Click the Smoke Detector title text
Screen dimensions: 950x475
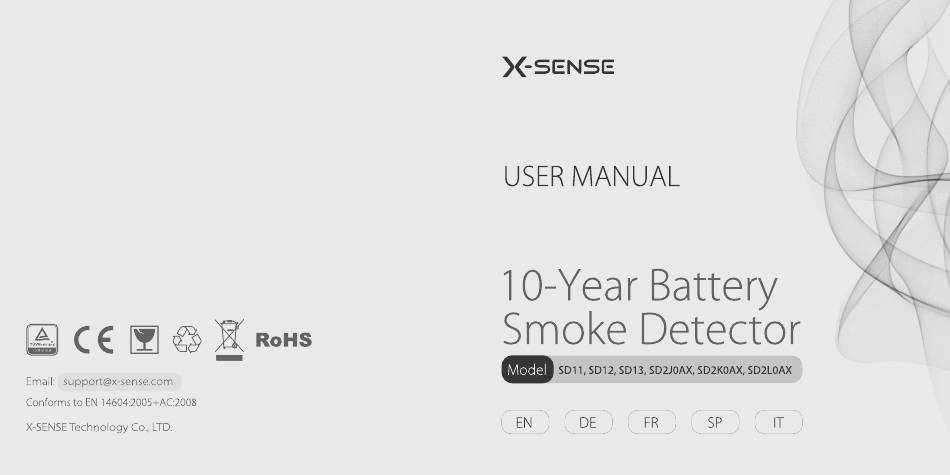pos(651,329)
